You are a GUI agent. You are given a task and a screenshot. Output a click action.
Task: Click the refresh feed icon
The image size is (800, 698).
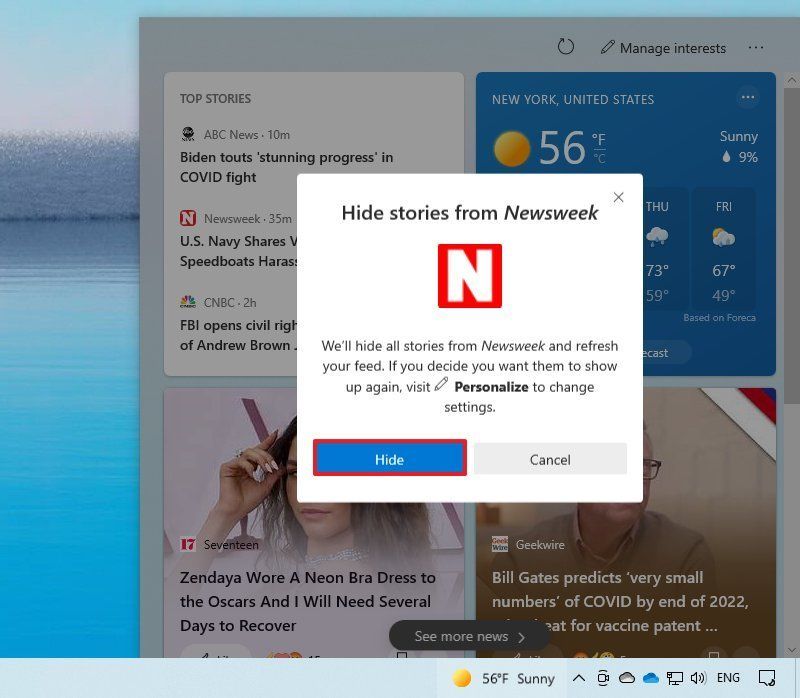(x=566, y=47)
